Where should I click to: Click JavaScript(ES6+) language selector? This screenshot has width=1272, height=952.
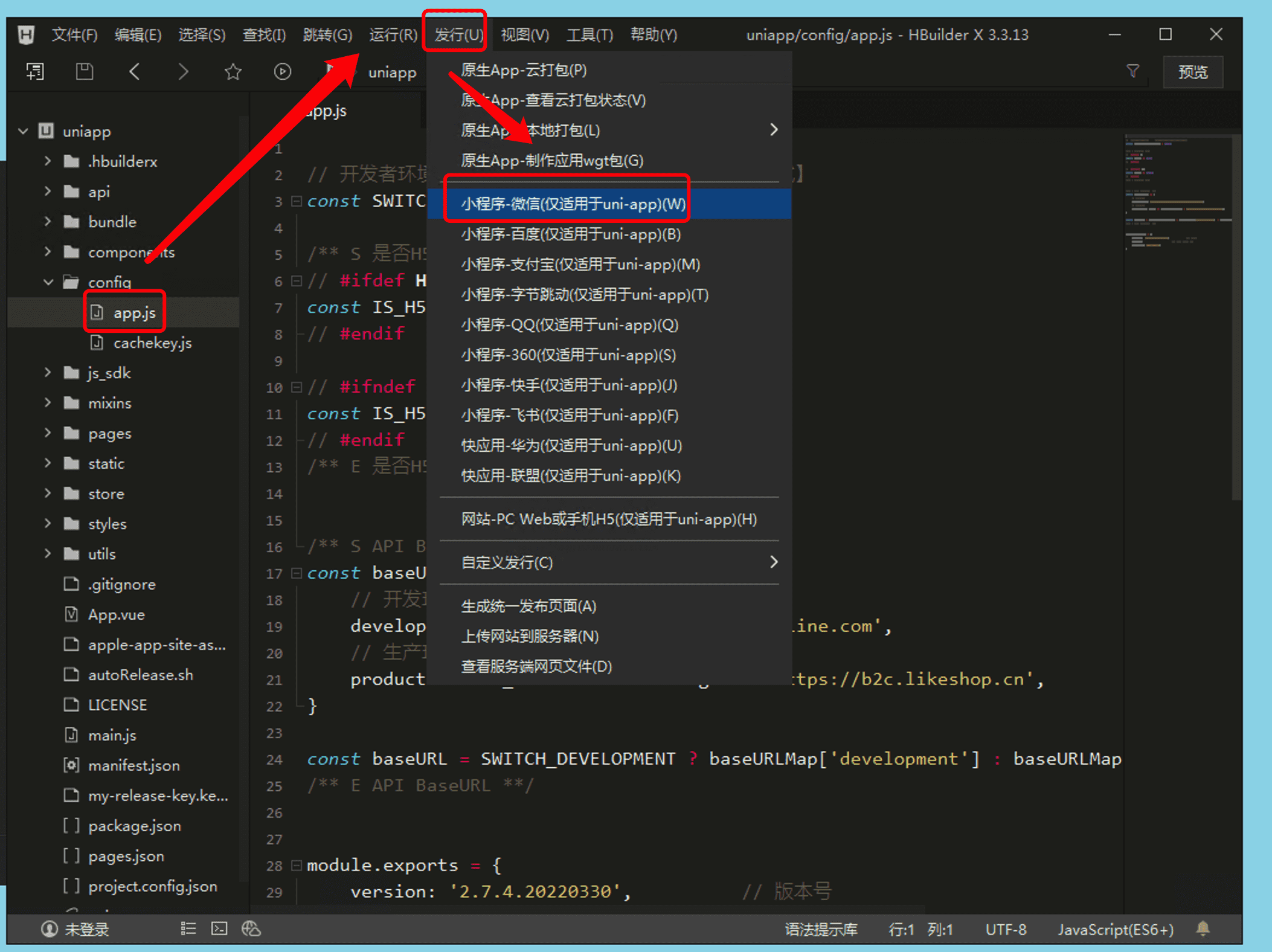coord(1116,929)
